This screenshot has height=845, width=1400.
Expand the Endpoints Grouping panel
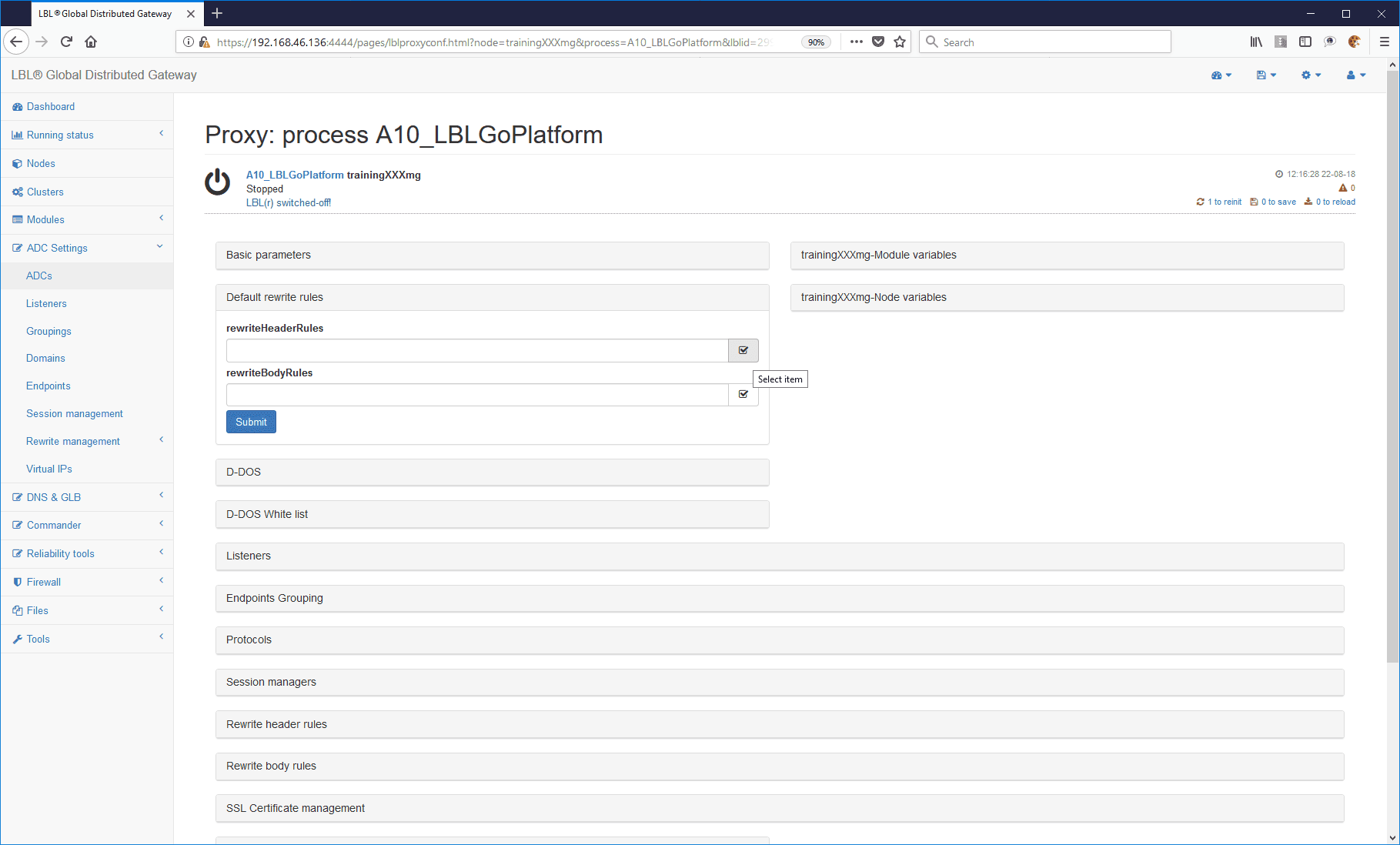tap(780, 599)
